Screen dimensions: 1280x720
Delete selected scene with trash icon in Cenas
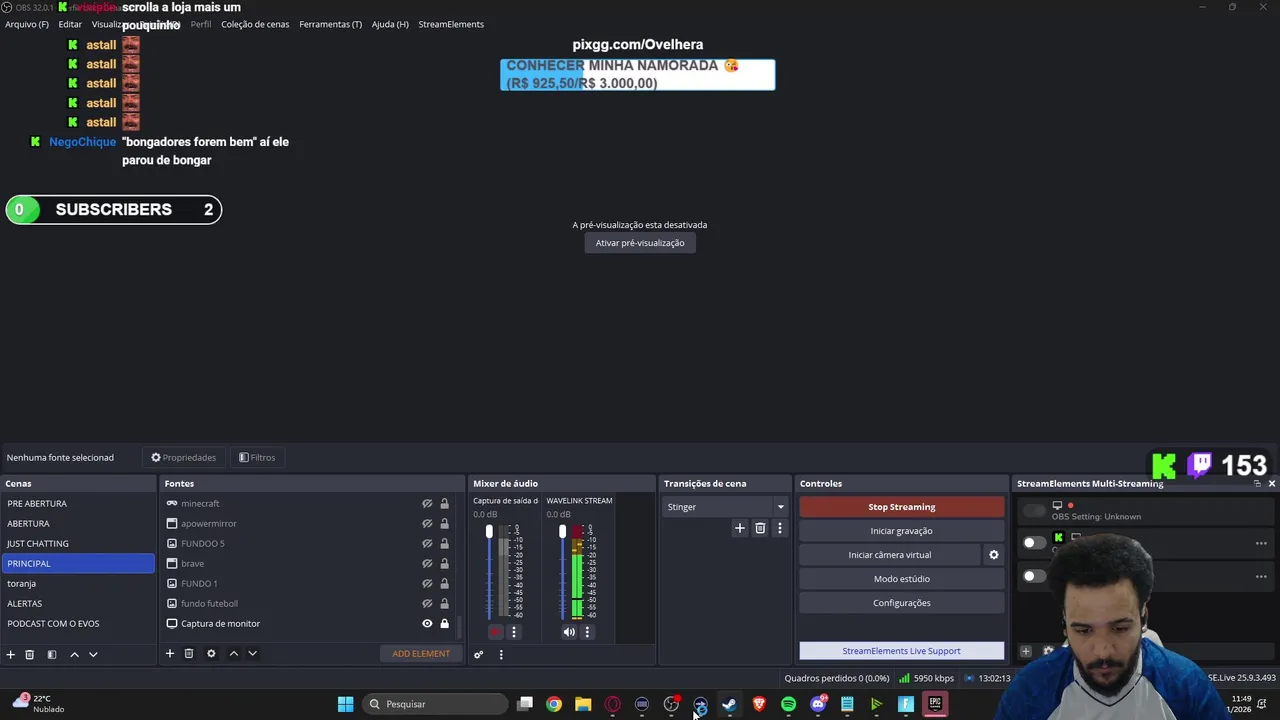click(x=30, y=654)
